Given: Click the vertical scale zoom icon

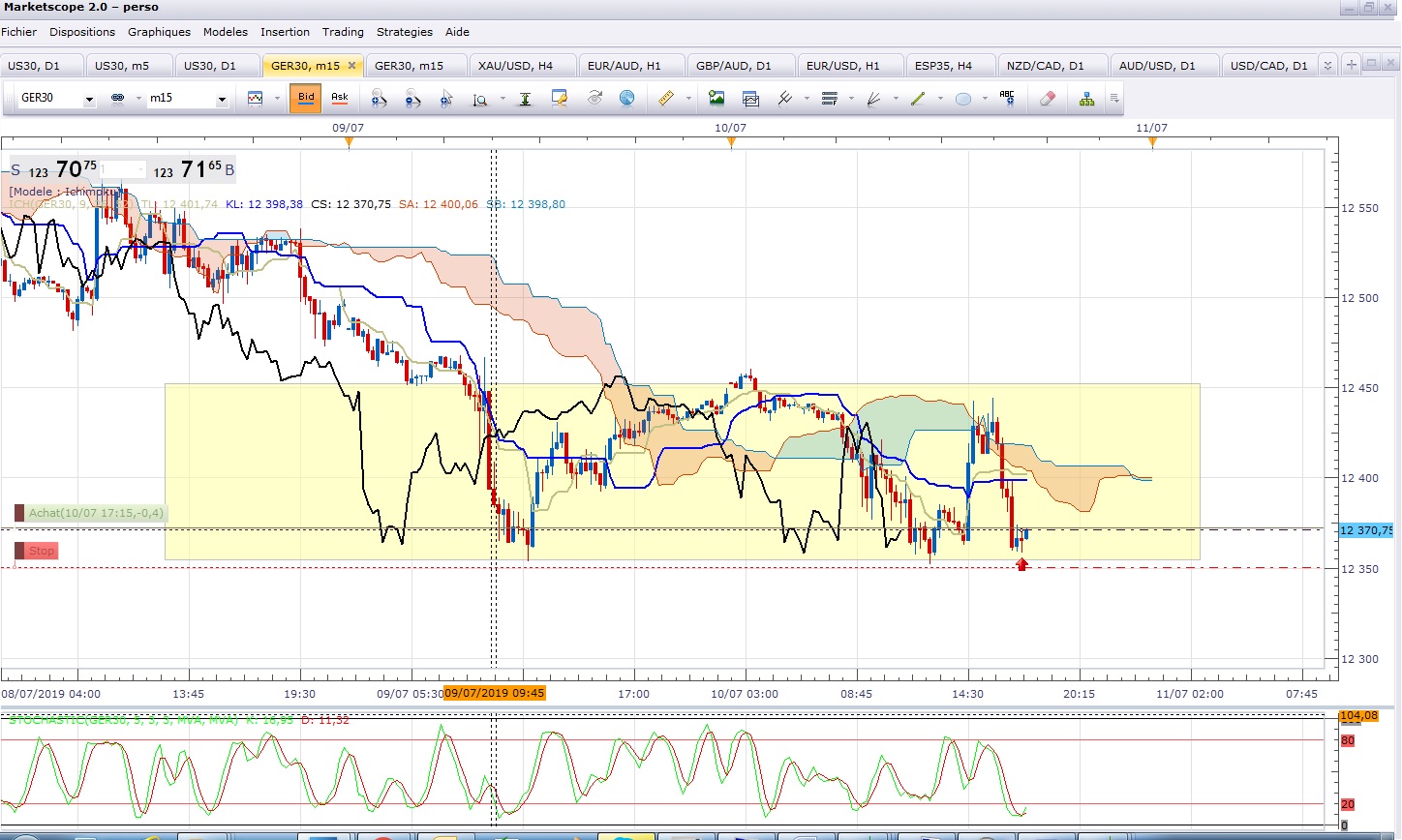Looking at the screenshot, I should click(480, 98).
